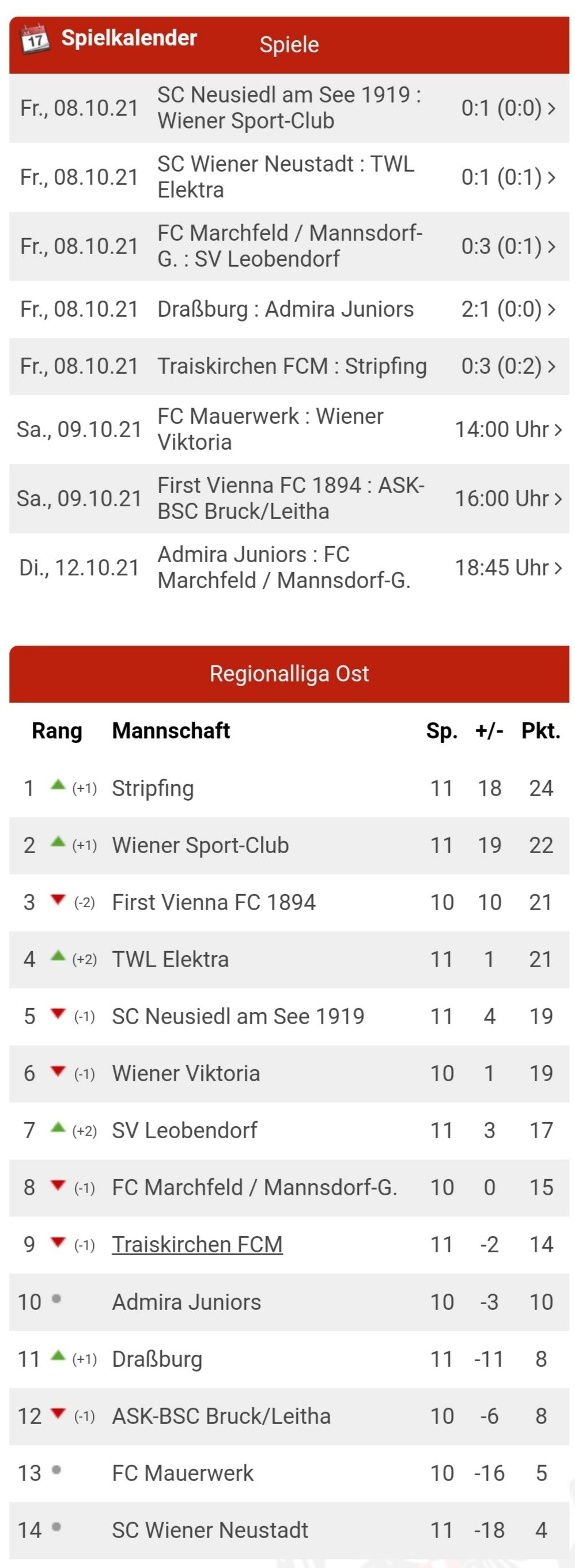
Task: Click green up arrow next to Stripfing
Action: coord(58,784)
